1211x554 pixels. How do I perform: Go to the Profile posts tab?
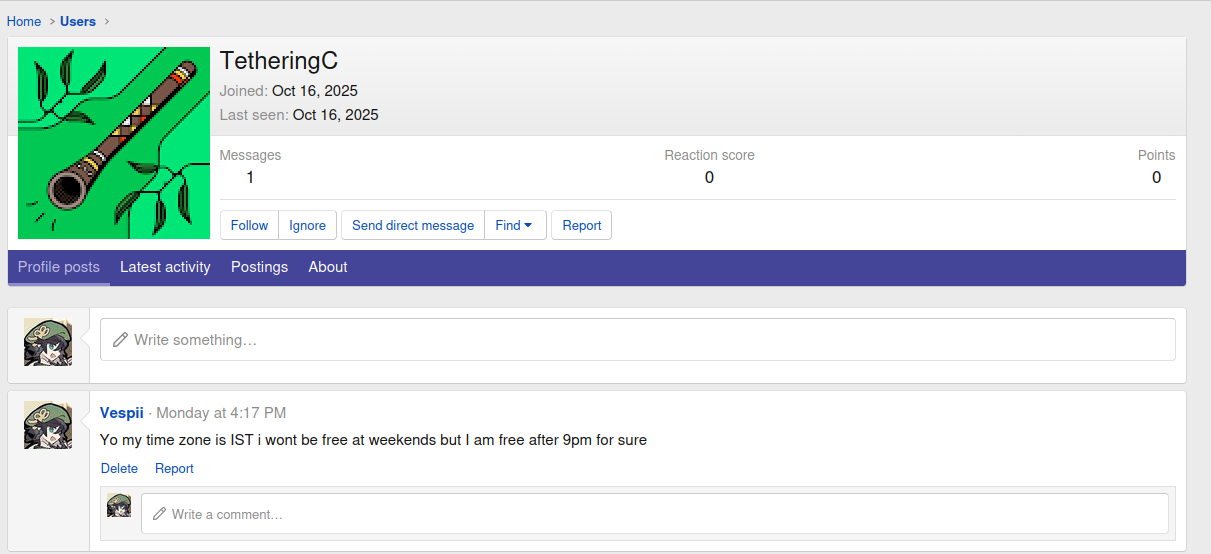59,267
